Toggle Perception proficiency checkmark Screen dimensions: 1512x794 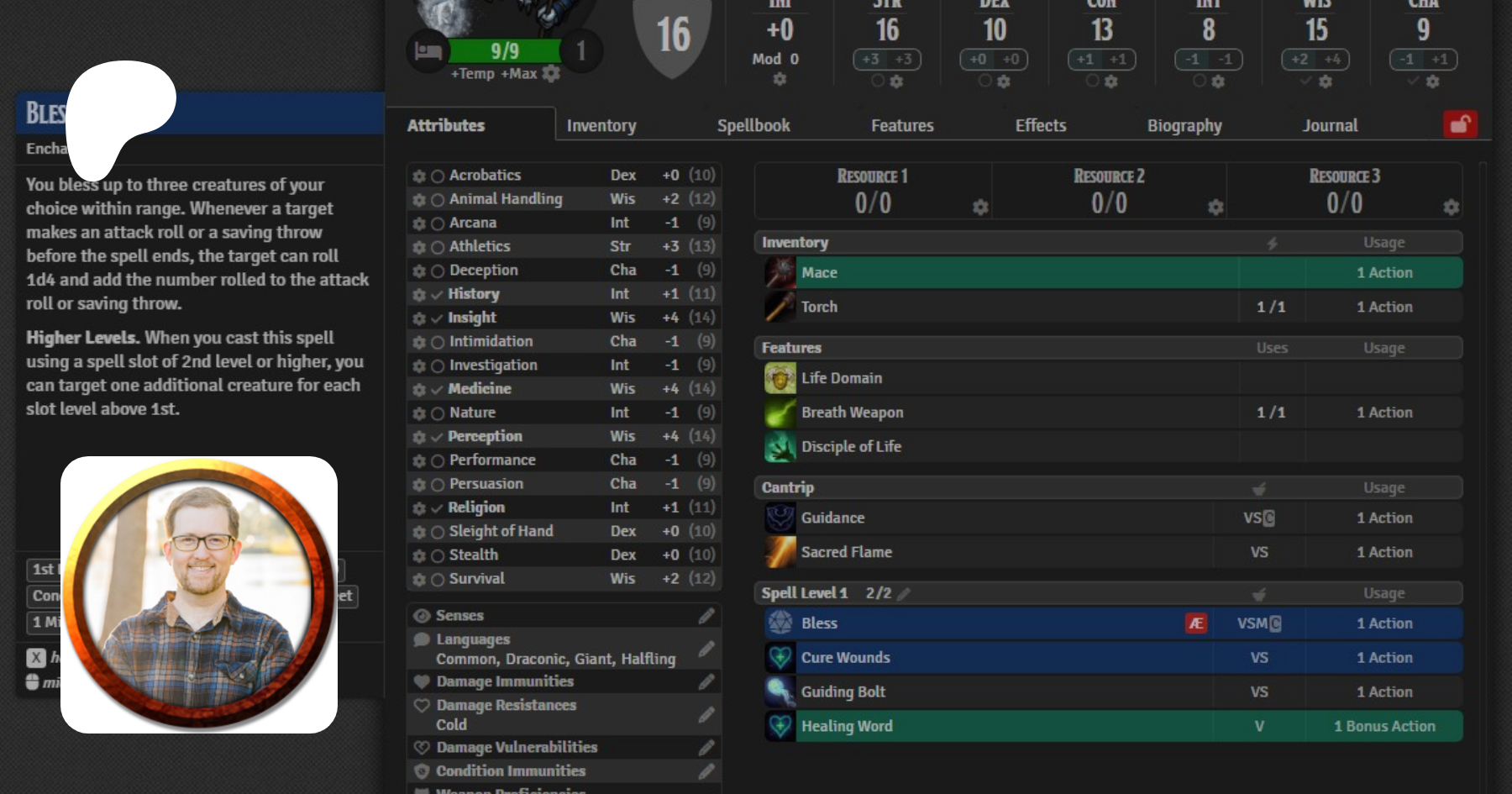[x=438, y=437]
